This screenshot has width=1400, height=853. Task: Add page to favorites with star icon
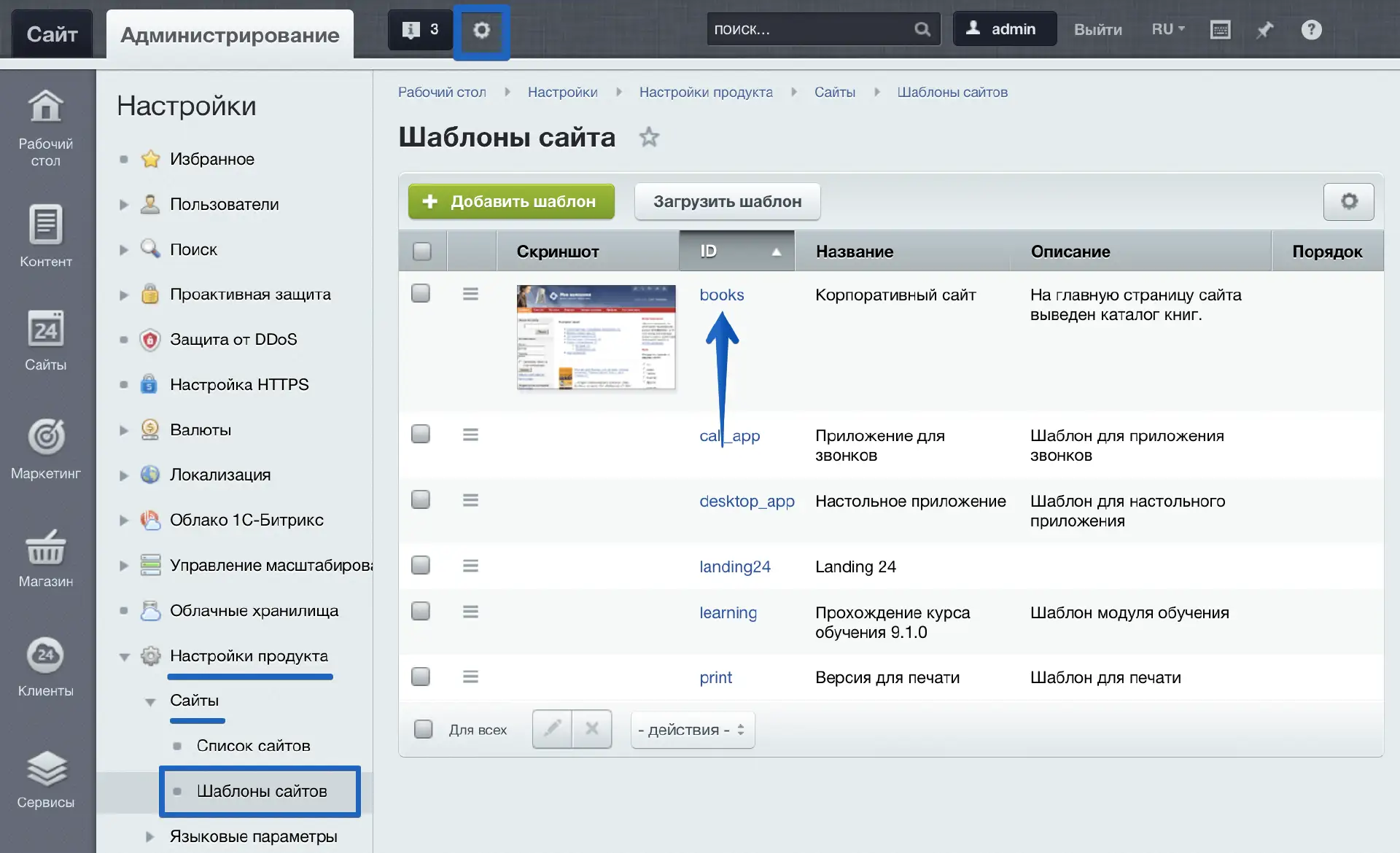click(x=648, y=137)
